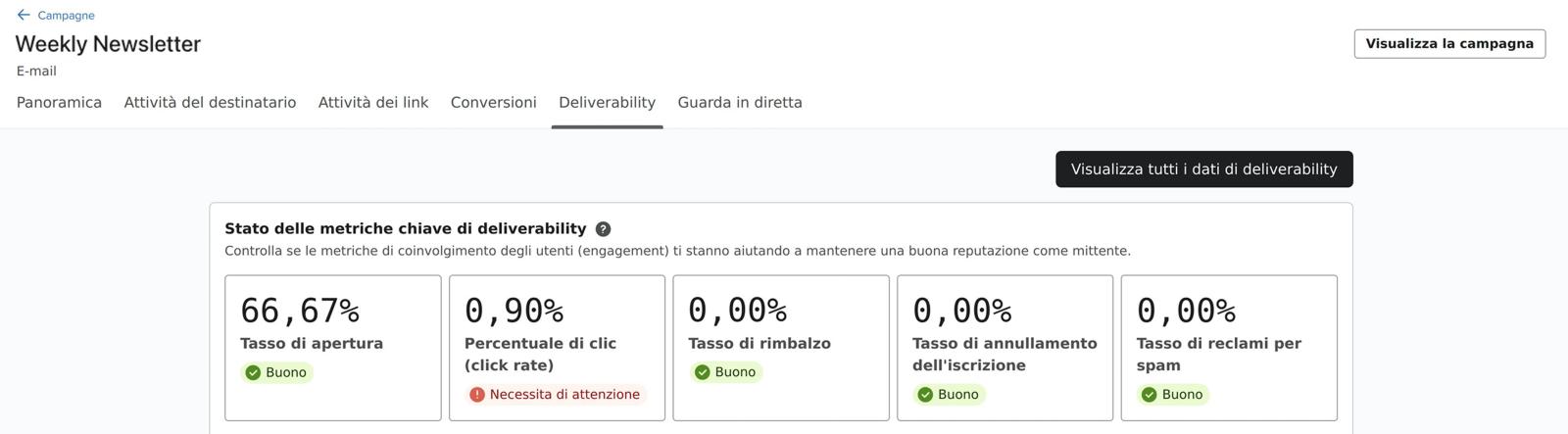This screenshot has height=434, width=1568.
Task: Switch to Guarda in diretta tab
Action: click(740, 102)
